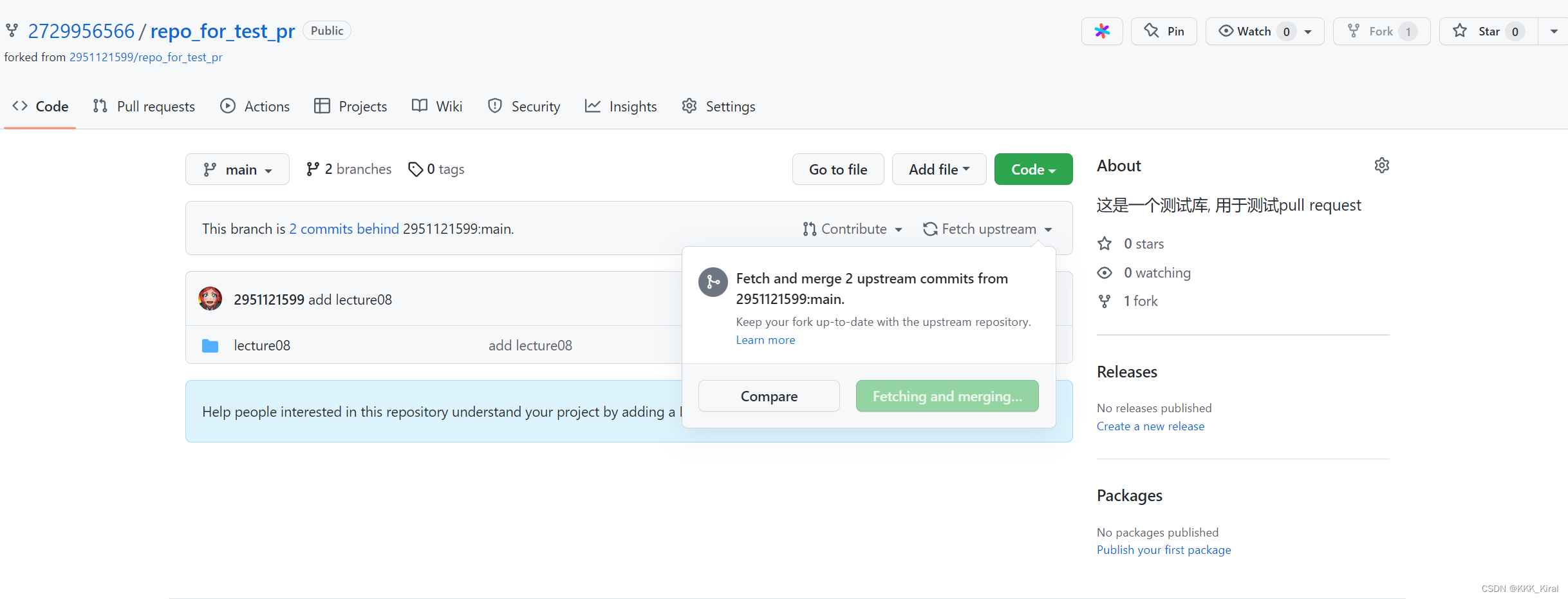Image resolution: width=1568 pixels, height=599 pixels.
Task: View the 2 branches list
Action: 349,169
